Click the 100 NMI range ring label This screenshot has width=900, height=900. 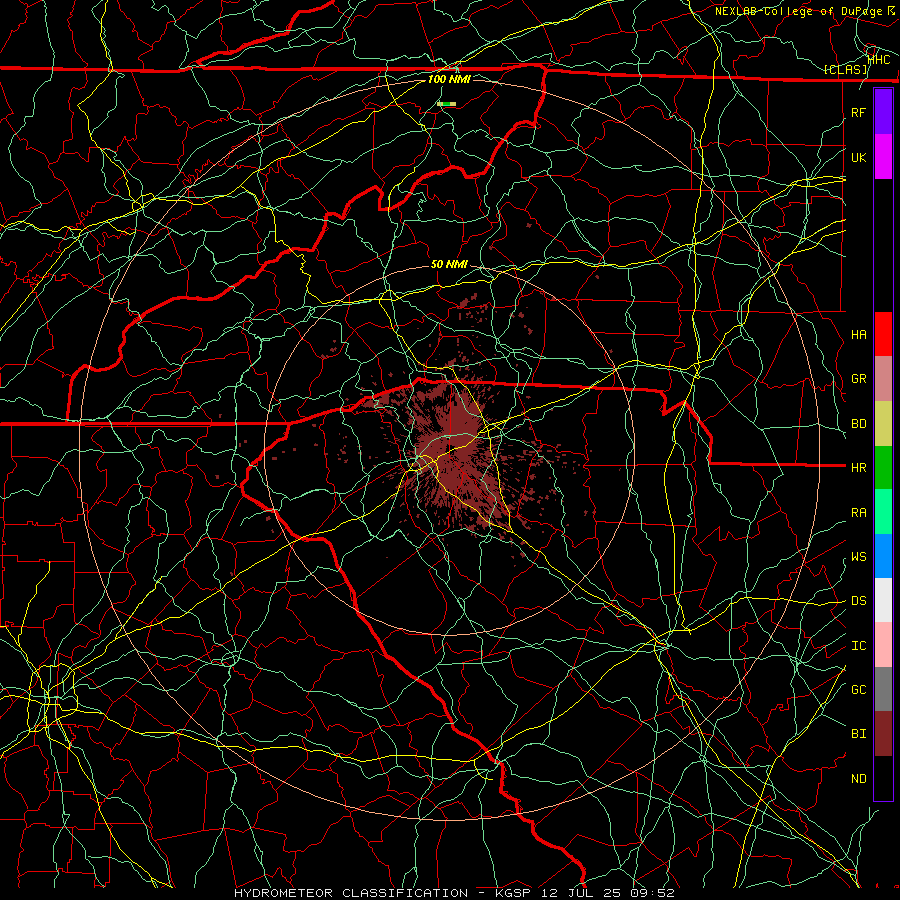click(x=449, y=79)
